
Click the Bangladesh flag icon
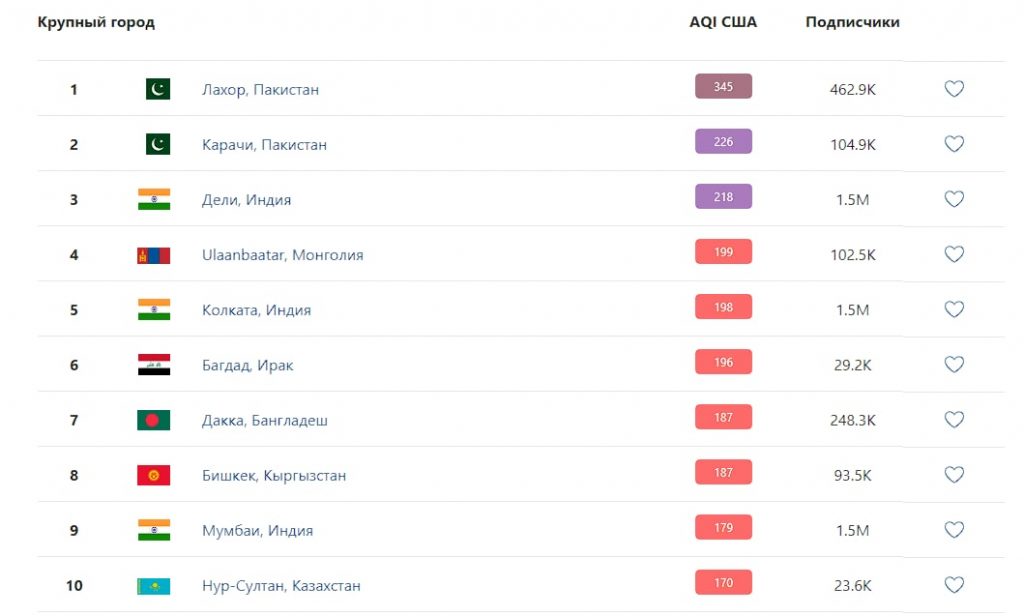tap(153, 420)
